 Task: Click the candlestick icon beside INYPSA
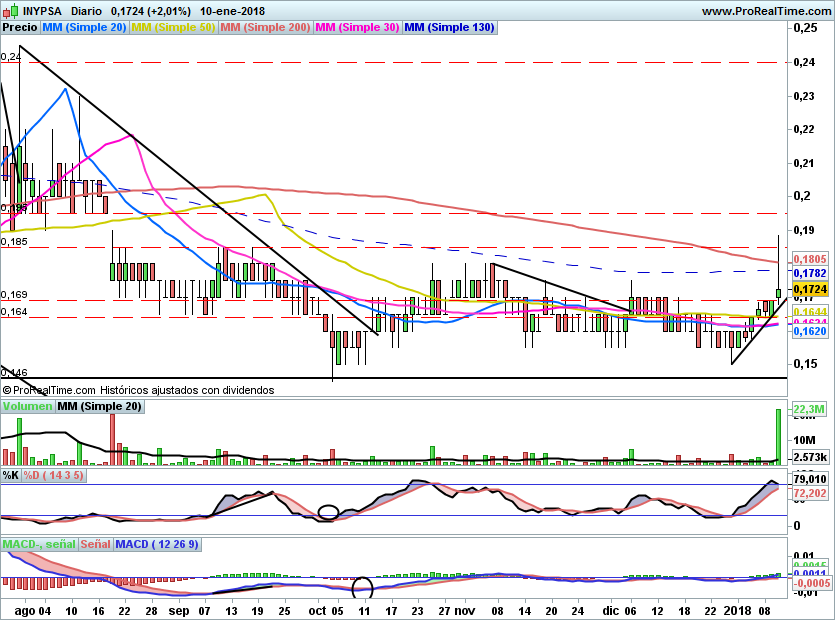pyautogui.click(x=11, y=11)
